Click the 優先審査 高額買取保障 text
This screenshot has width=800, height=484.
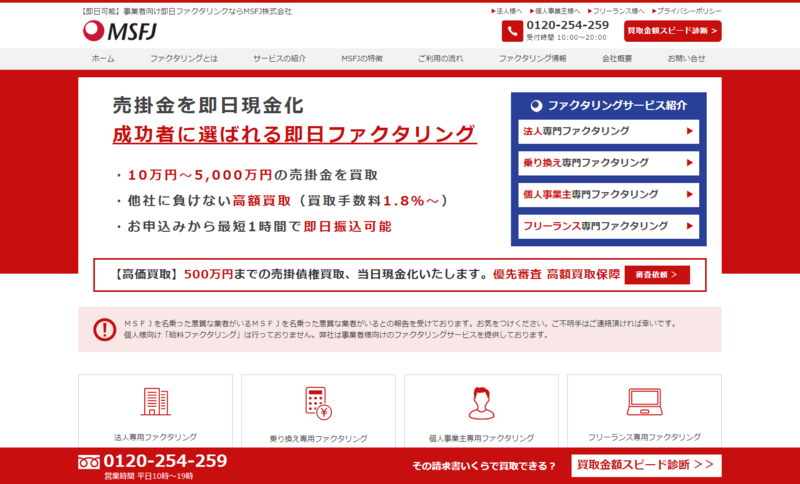557,274
